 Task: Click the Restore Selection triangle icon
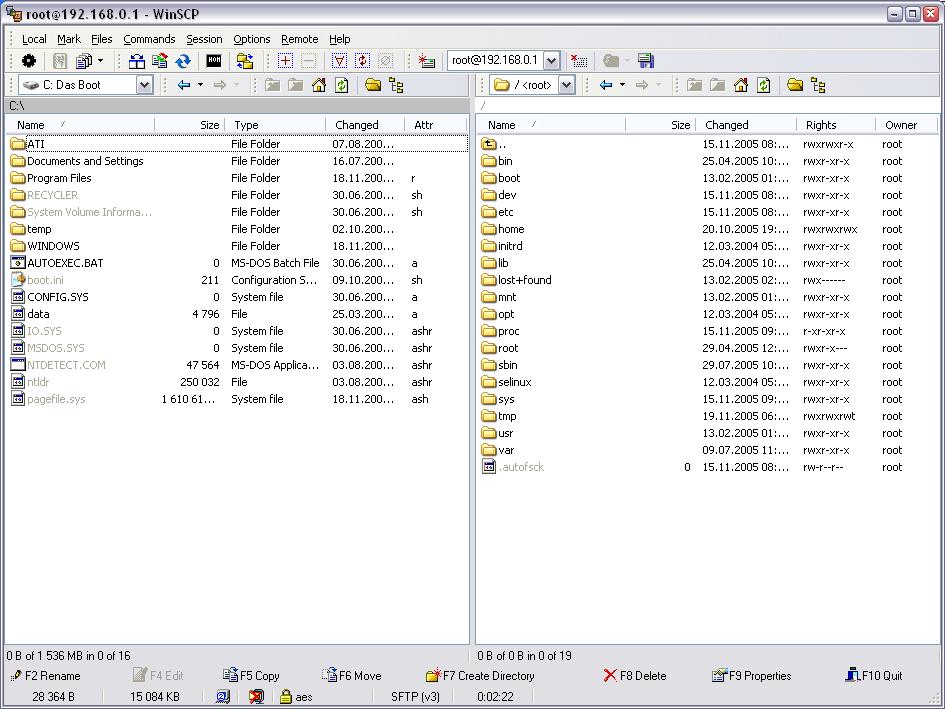[x=339, y=61]
